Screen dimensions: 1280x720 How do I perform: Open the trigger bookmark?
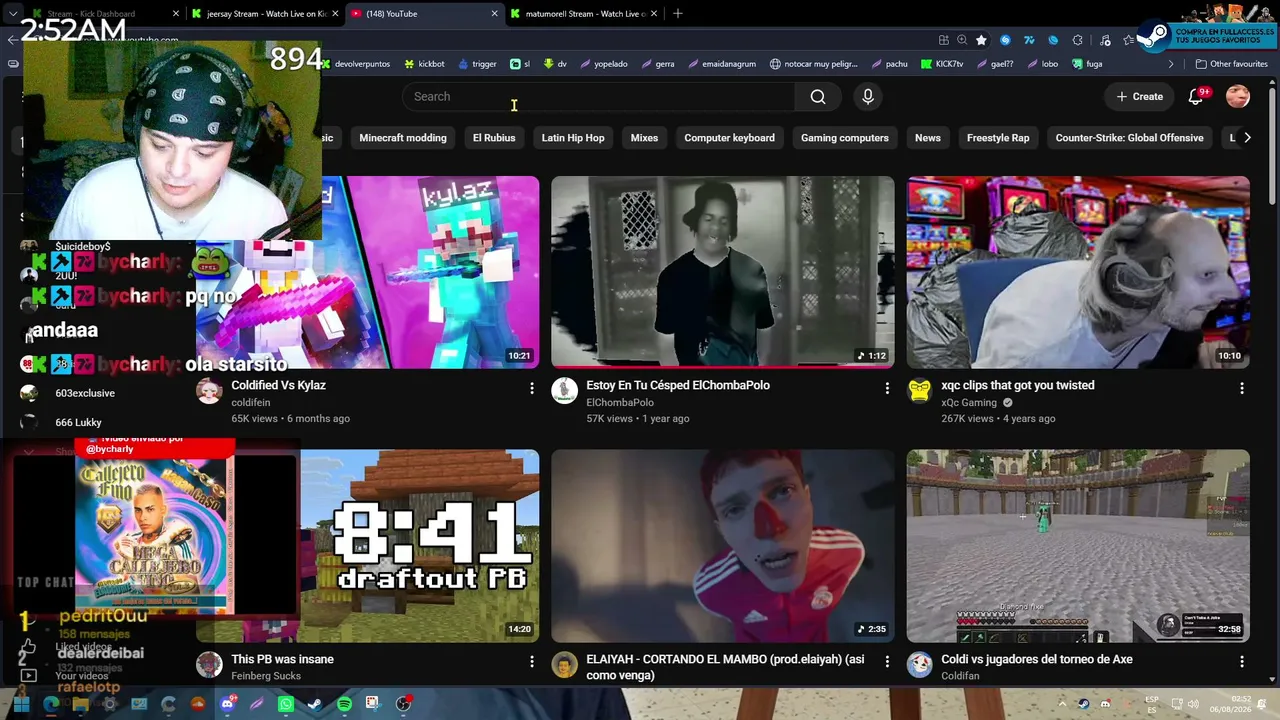pos(477,64)
